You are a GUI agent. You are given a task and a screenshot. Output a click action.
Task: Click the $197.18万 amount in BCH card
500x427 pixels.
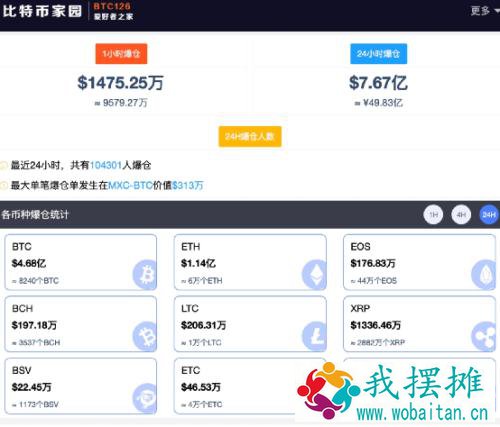click(34, 325)
